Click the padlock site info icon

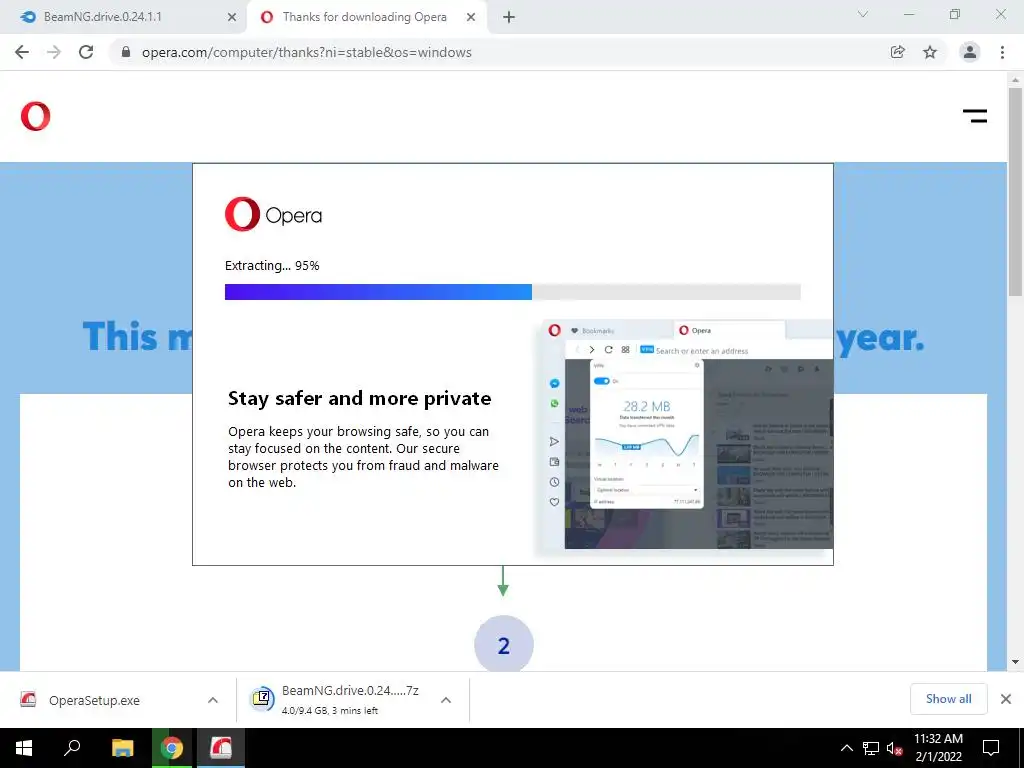click(126, 52)
